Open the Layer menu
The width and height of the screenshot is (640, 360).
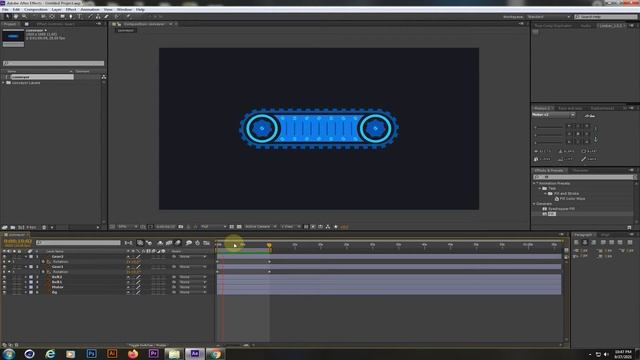(56, 9)
